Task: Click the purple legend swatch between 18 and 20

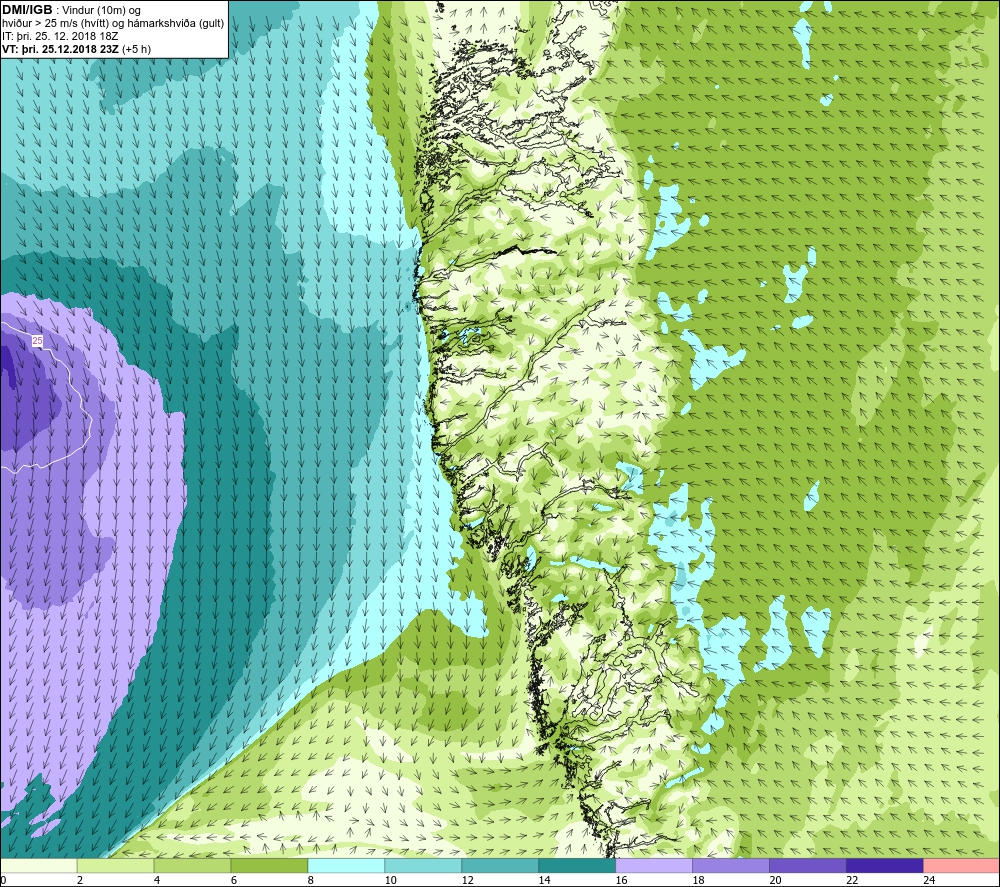Action: click(x=730, y=865)
